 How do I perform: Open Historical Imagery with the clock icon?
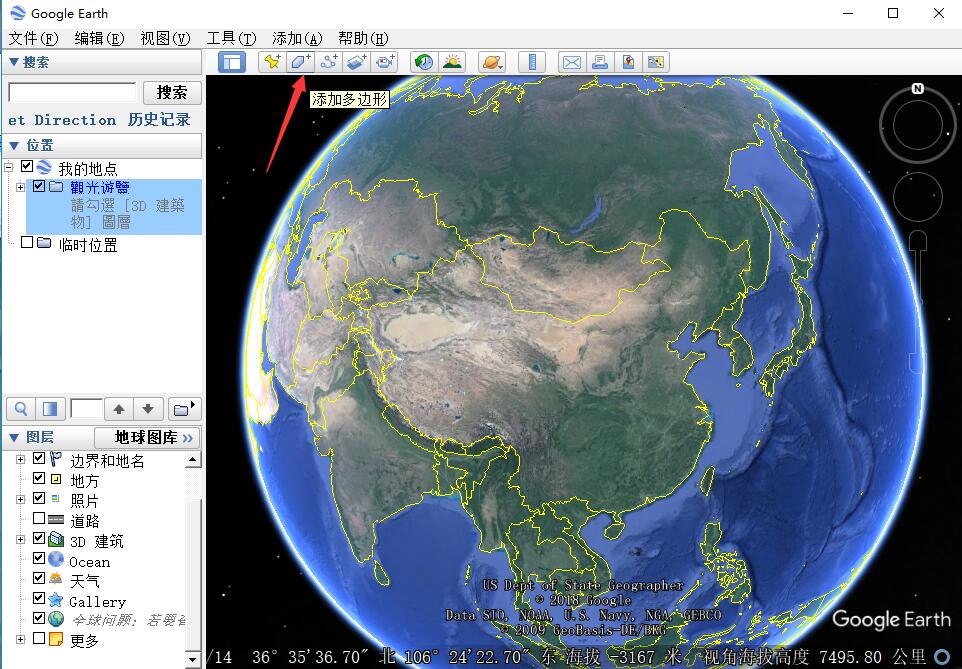(x=422, y=61)
